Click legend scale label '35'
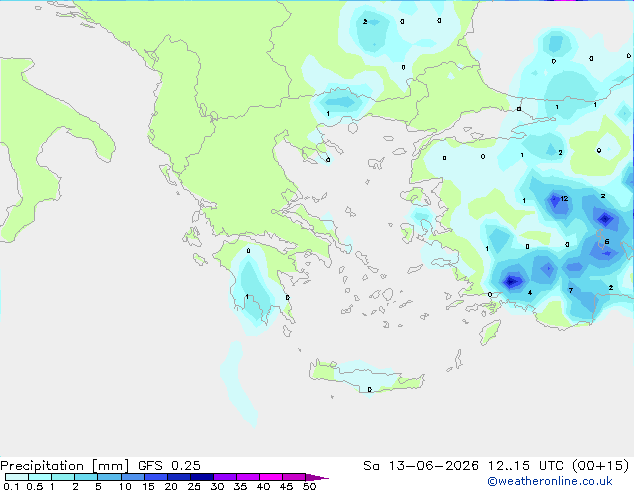The height and width of the screenshot is (490, 634). (240, 486)
